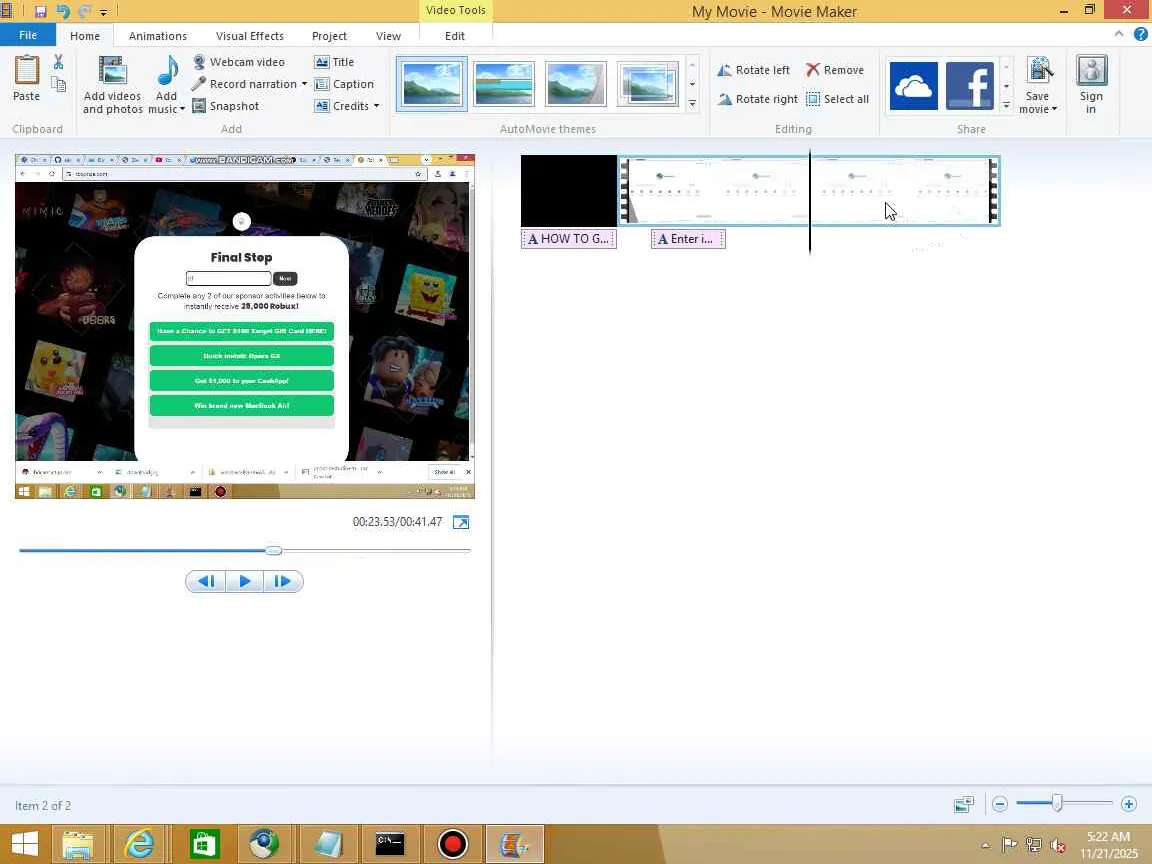Open Command Prompt from taskbar
Viewport: 1152px width, 864px height.
click(x=389, y=843)
